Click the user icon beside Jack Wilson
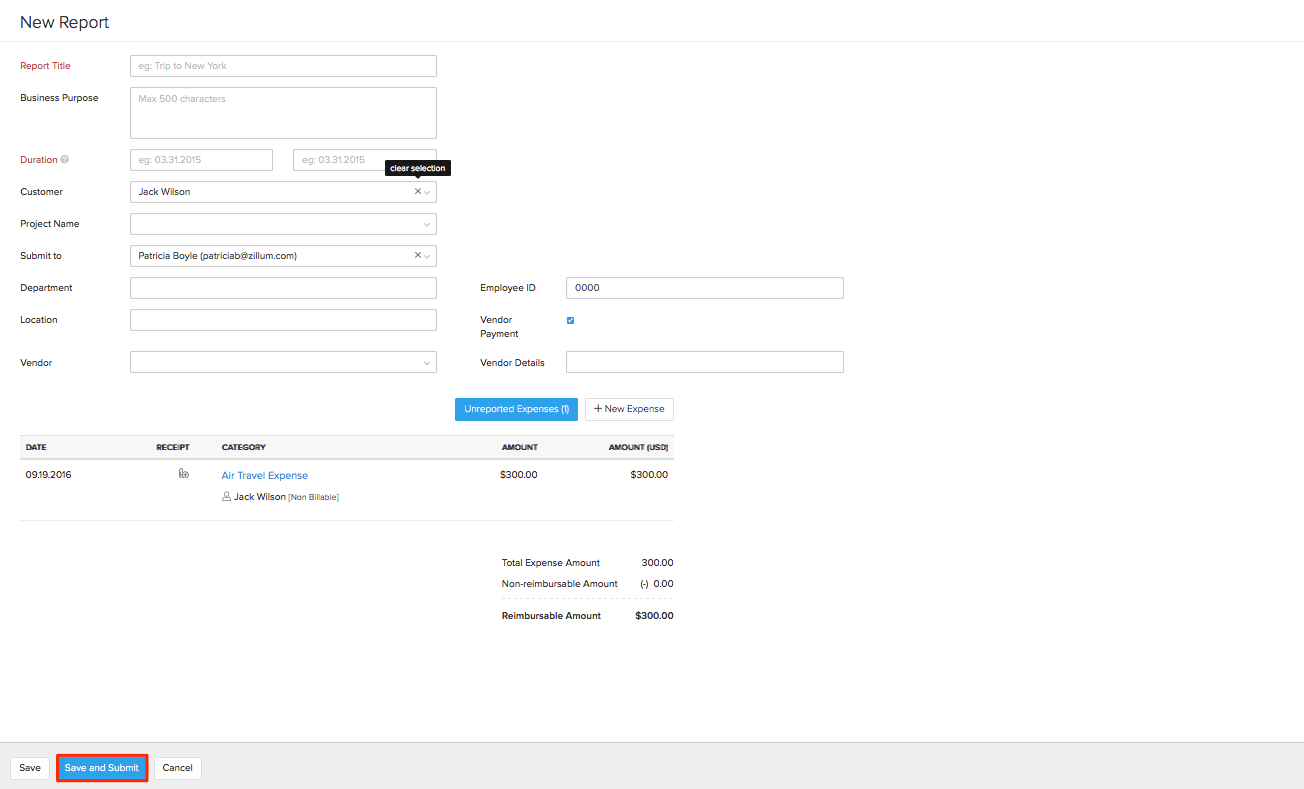Image resolution: width=1304 pixels, height=789 pixels. (226, 496)
